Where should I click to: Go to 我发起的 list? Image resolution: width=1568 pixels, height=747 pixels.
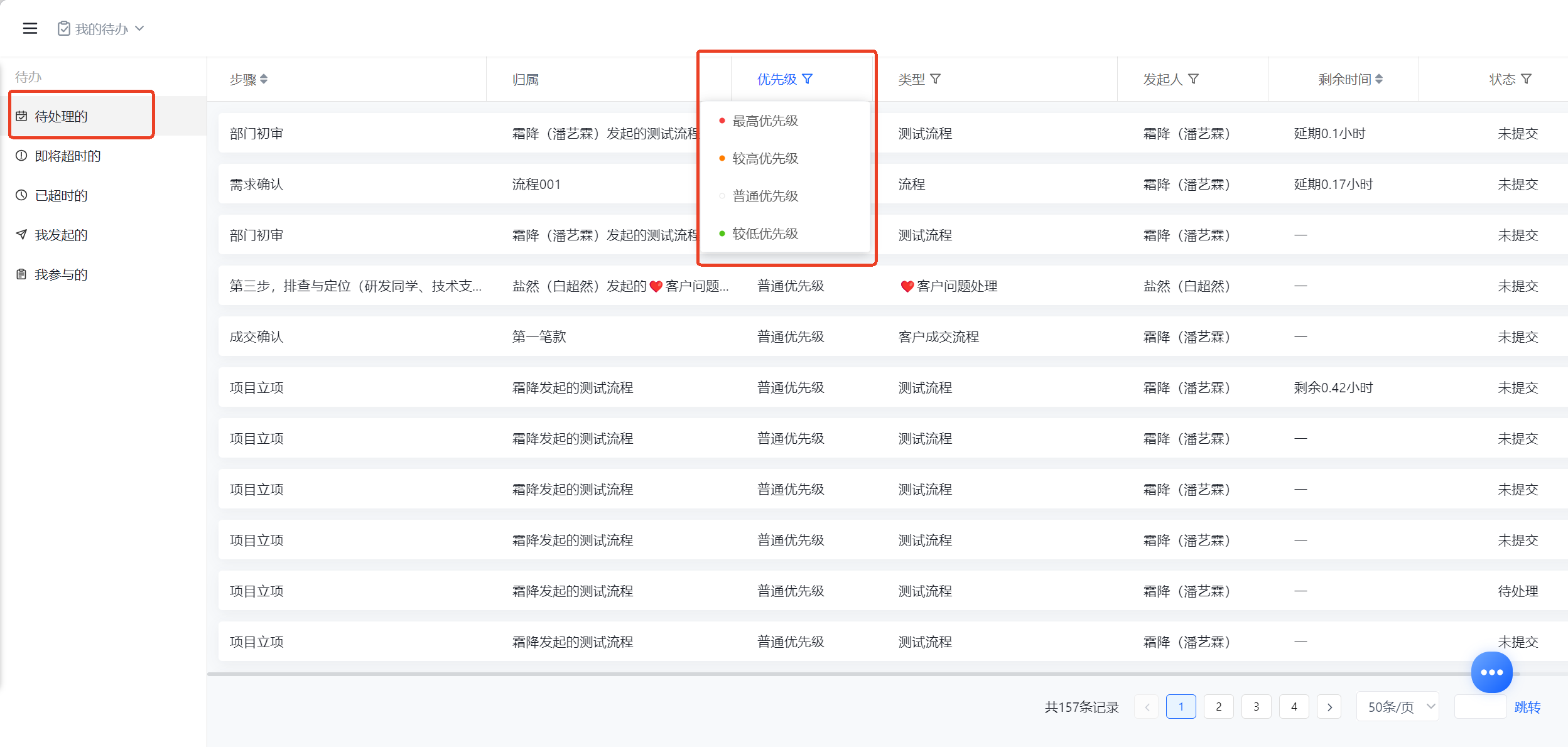tap(104, 235)
